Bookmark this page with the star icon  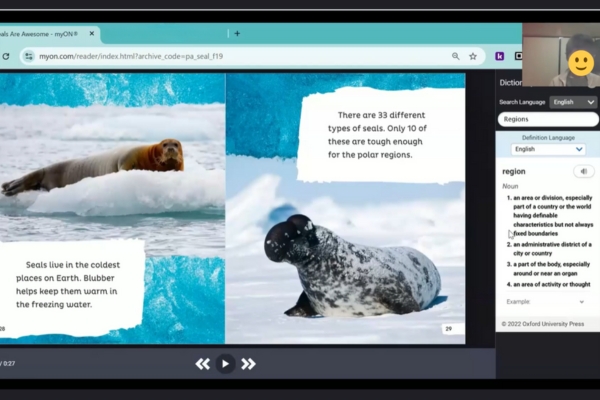(473, 57)
